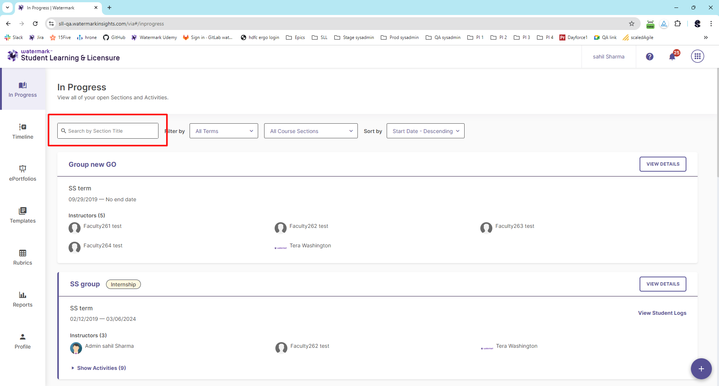Open the help question mark icon
Viewport: 719px width, 386px height.
(x=649, y=57)
